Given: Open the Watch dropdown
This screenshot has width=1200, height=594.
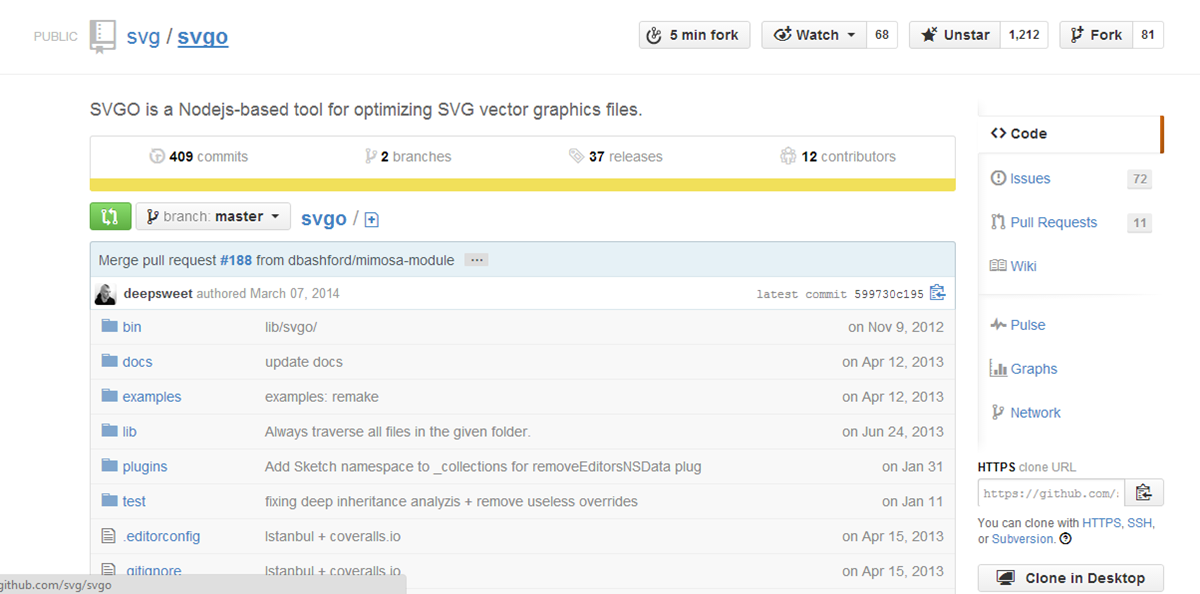Looking at the screenshot, I should click(814, 35).
